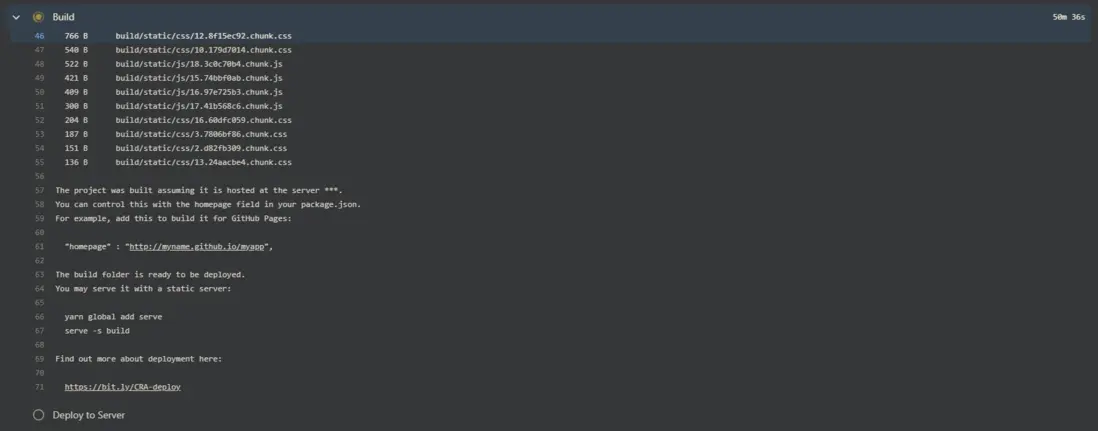Click the 18.3c0c70b4.chunk.js log line
1098x431 pixels.
click(x=199, y=64)
